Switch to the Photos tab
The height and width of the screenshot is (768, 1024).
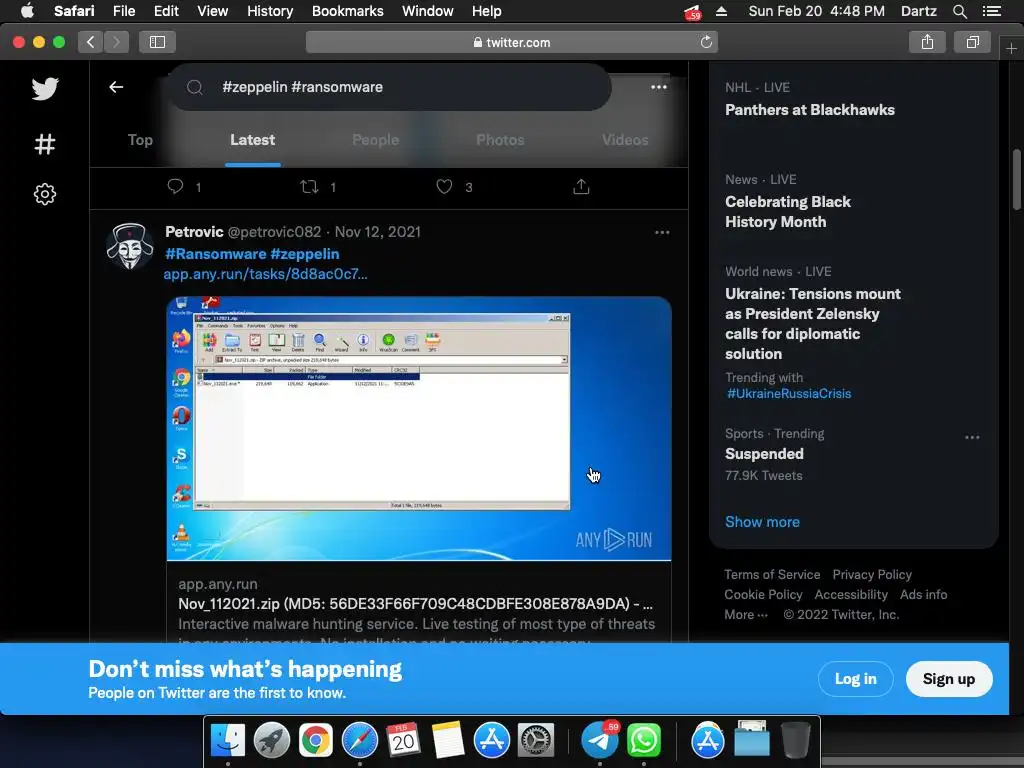[x=500, y=140]
